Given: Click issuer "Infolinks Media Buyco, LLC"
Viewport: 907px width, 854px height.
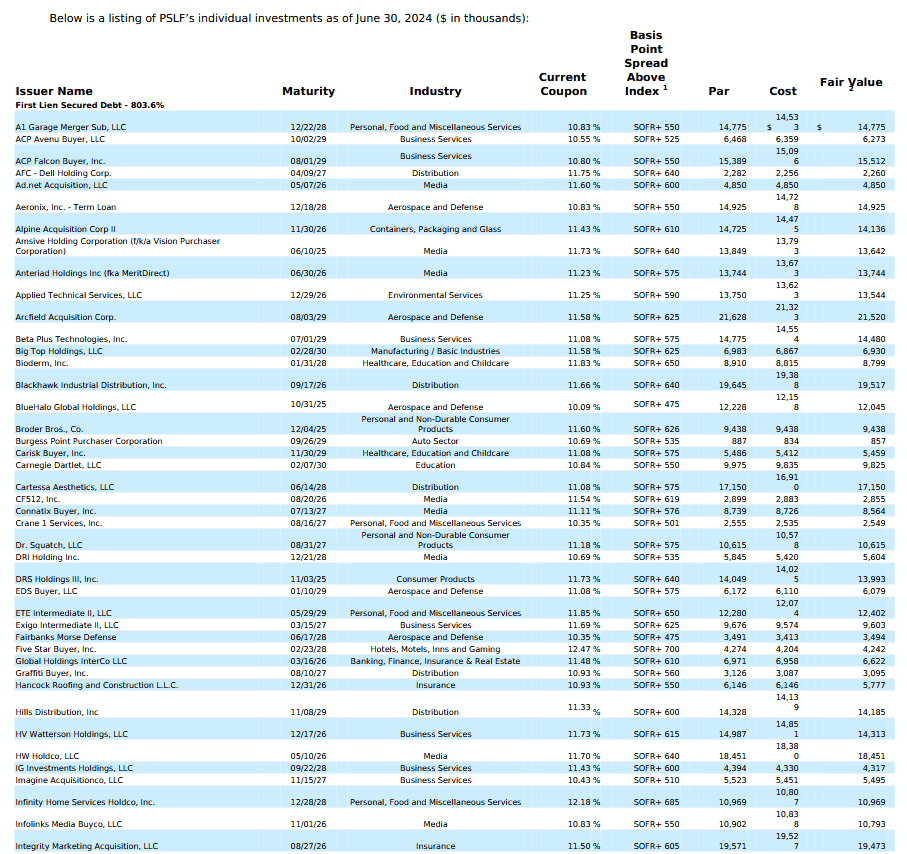Looking at the screenshot, I should (68, 825).
